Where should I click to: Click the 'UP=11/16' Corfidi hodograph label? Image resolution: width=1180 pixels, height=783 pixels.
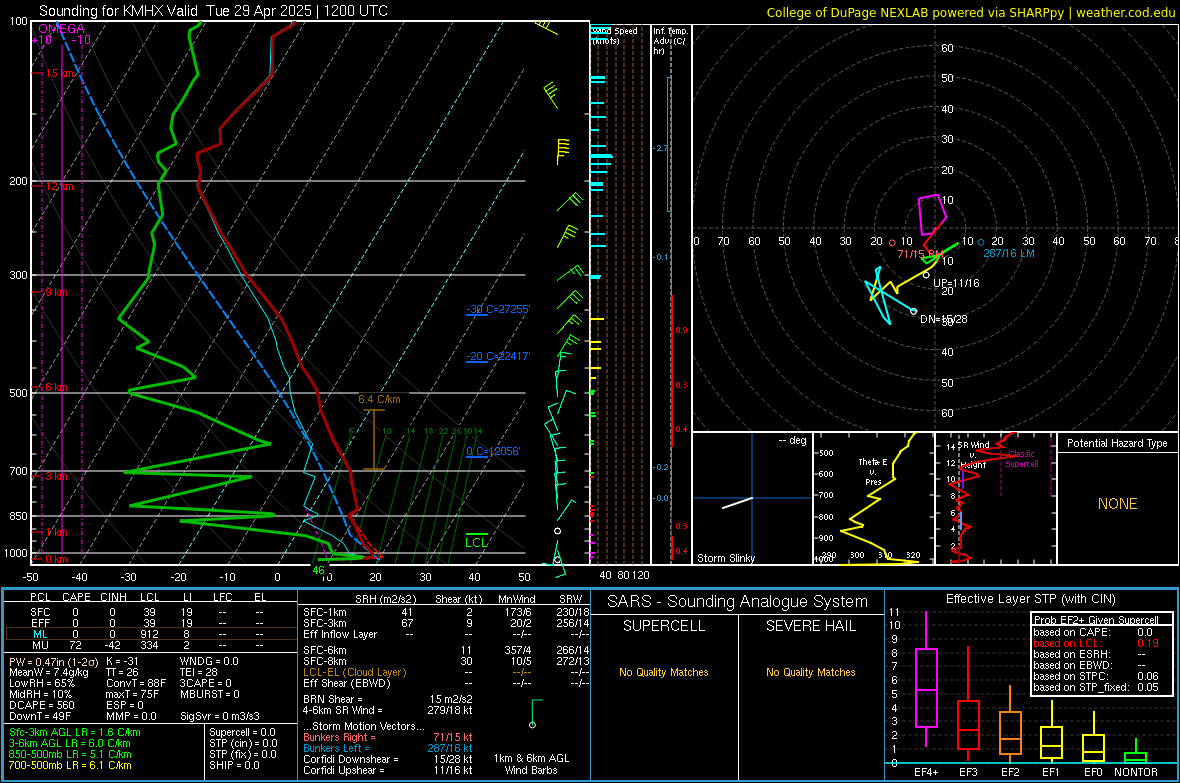point(956,283)
